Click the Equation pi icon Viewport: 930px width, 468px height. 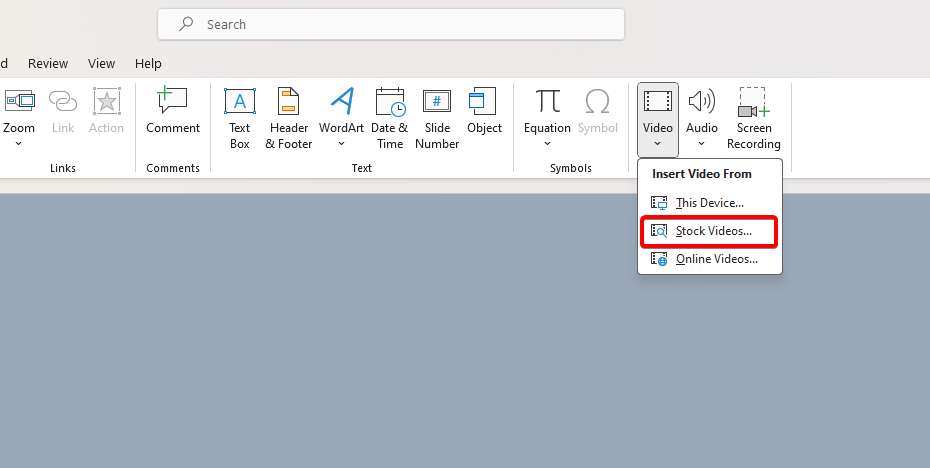coord(547,101)
